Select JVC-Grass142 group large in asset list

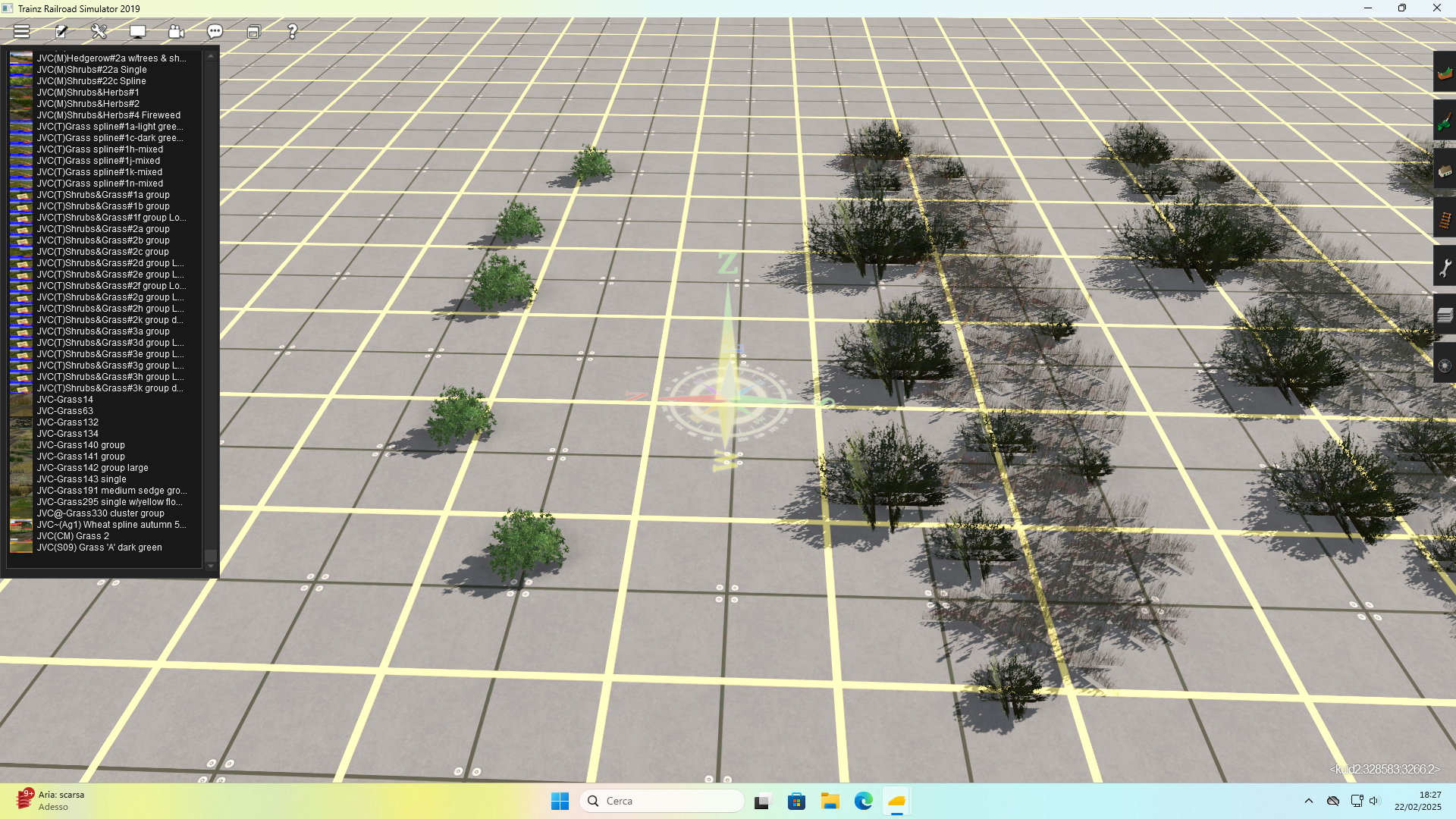(x=93, y=468)
